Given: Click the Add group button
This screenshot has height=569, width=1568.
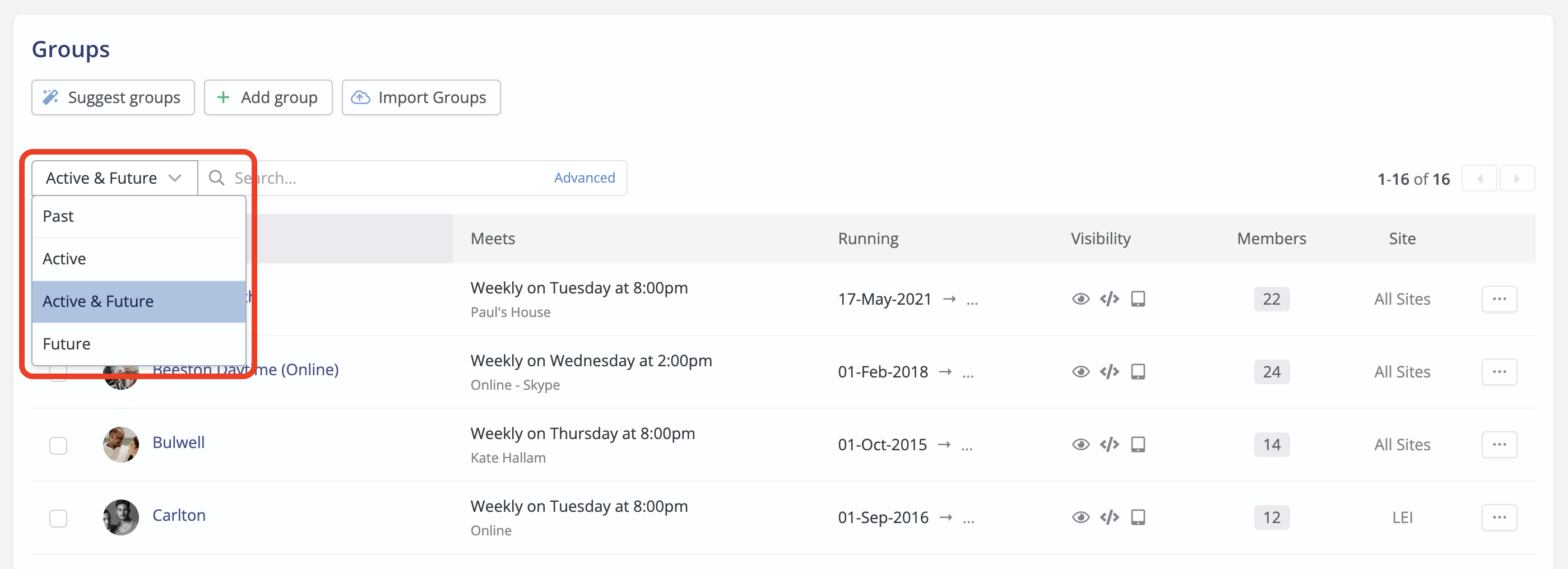Looking at the screenshot, I should [268, 97].
